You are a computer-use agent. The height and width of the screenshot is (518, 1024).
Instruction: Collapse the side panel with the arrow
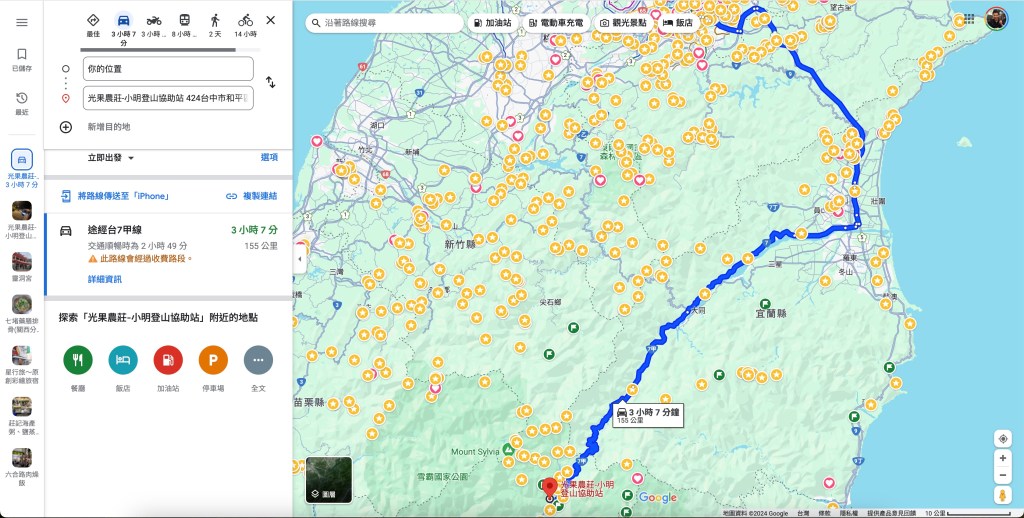pyautogui.click(x=299, y=259)
